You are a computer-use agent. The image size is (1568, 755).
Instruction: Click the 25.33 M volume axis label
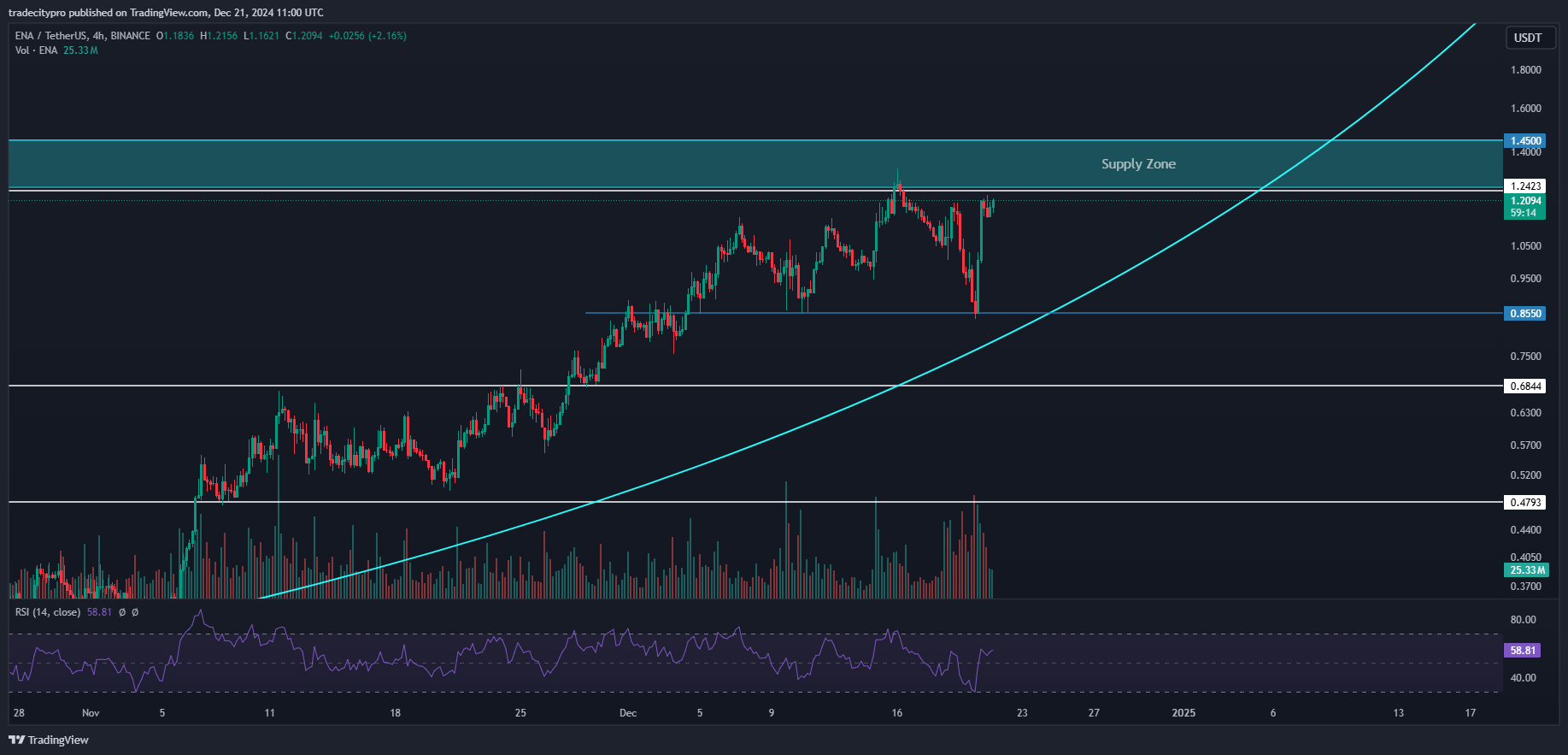1525,570
